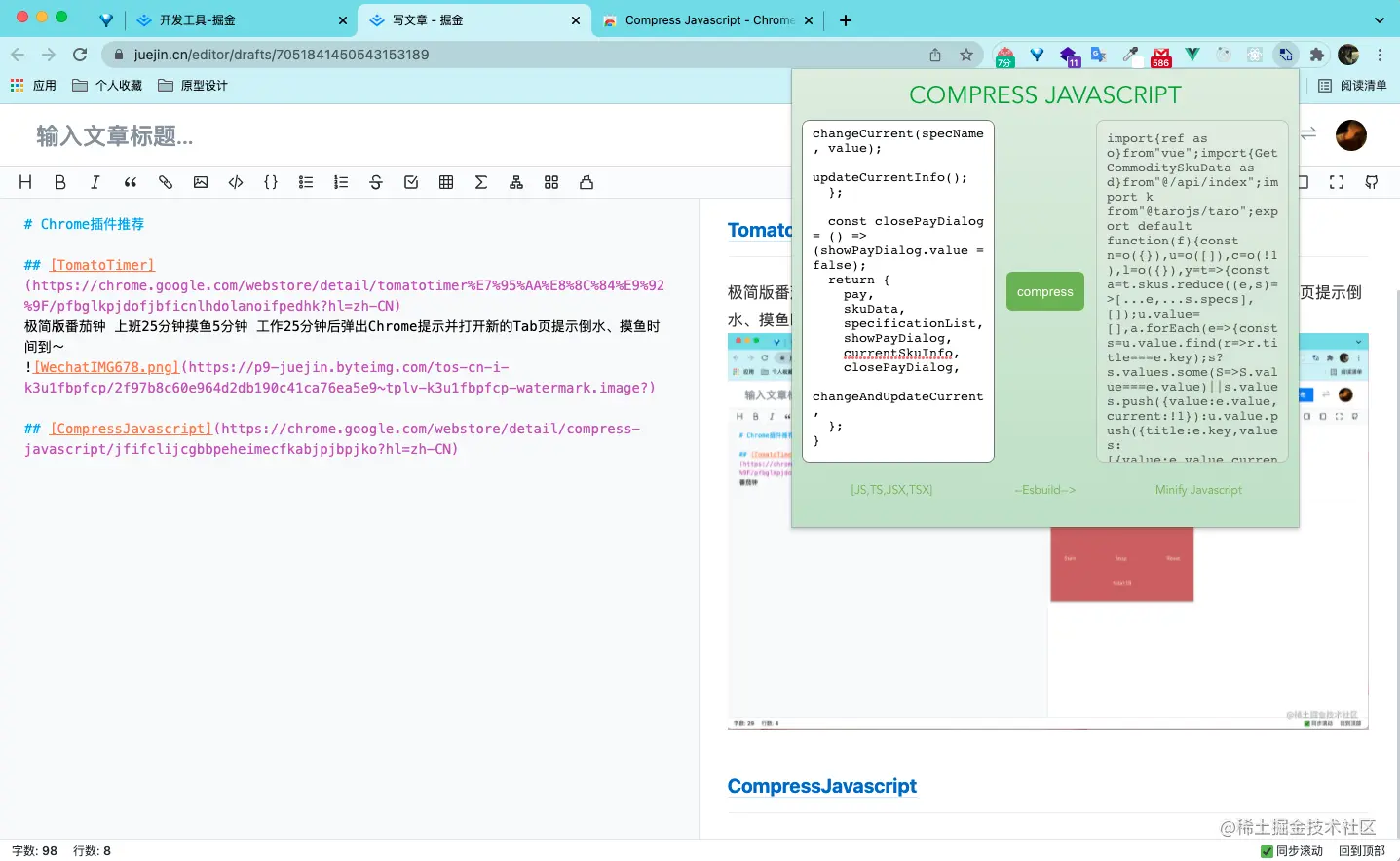The image size is (1400, 861).
Task: Insert a task list checkbox item
Action: coord(411,182)
